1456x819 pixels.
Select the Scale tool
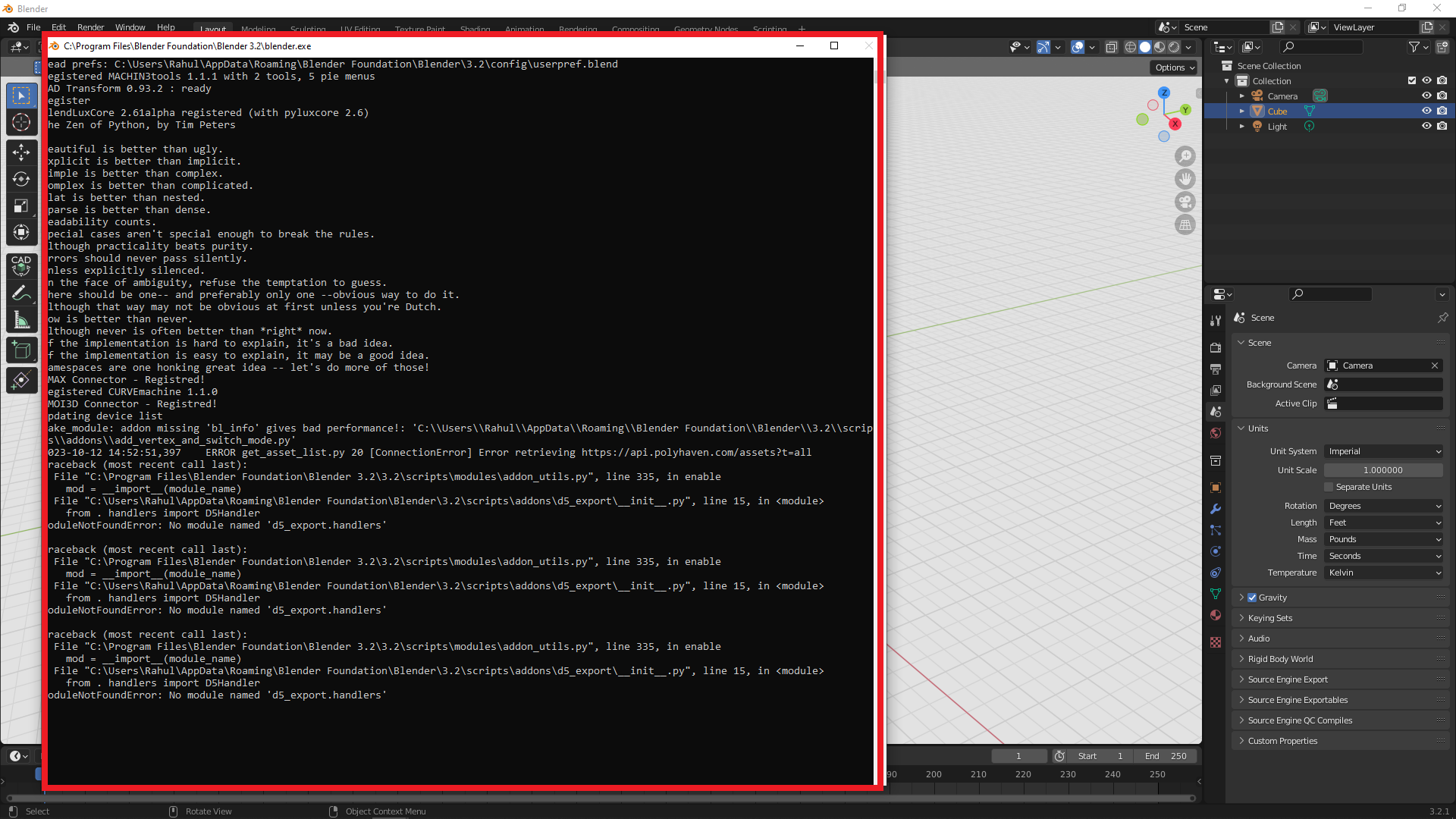pos(21,206)
